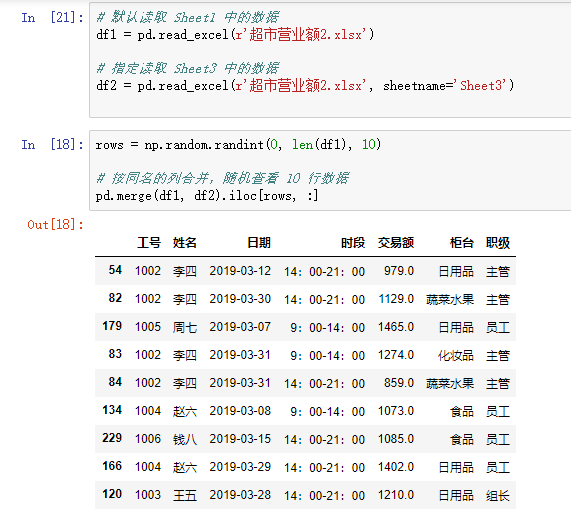Image resolution: width=571 pixels, height=510 pixels.
Task: Click the transaction amount 1085.0
Action: tap(396, 439)
